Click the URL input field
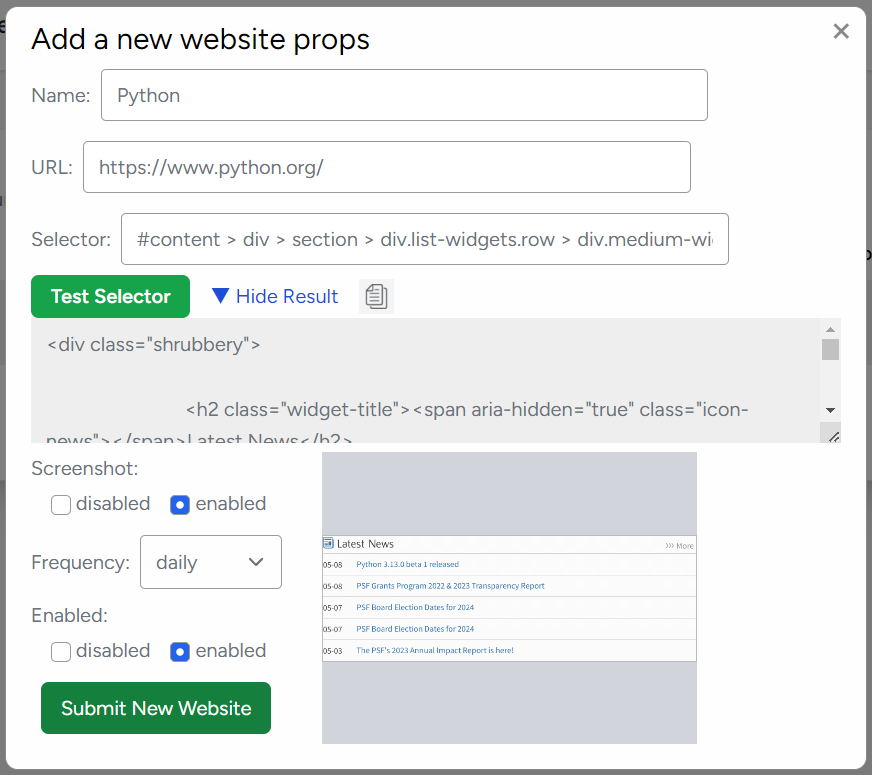Viewport: 872px width, 775px height. click(387, 167)
